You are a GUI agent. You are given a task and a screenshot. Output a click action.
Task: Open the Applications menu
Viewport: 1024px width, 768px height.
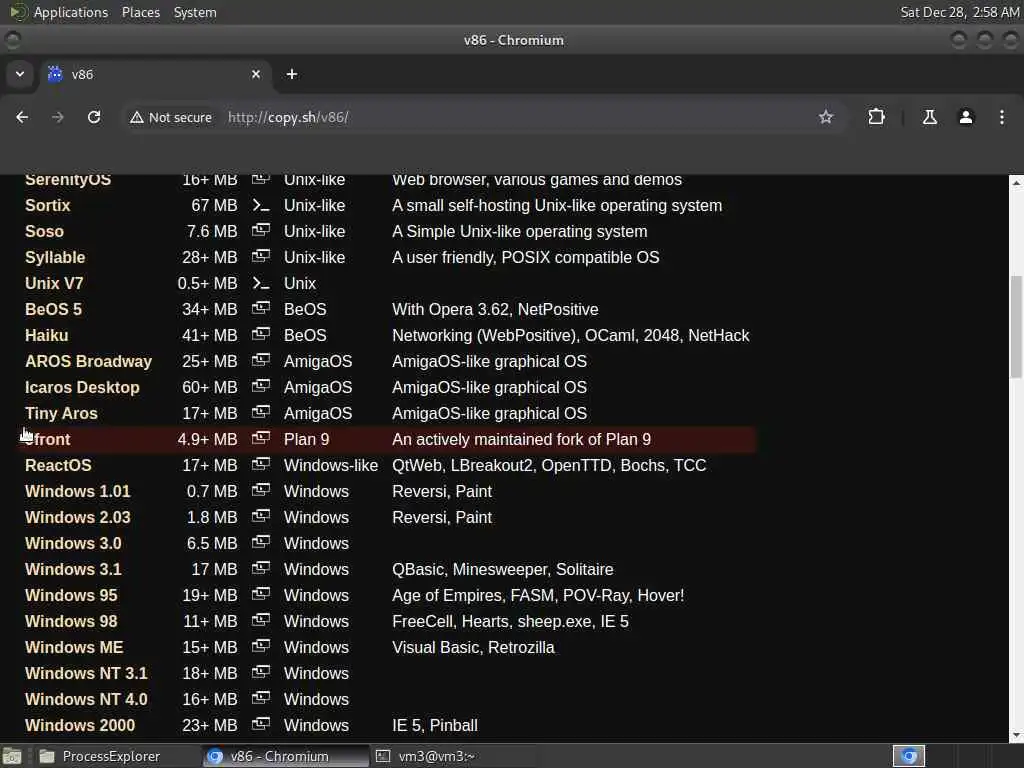click(71, 12)
